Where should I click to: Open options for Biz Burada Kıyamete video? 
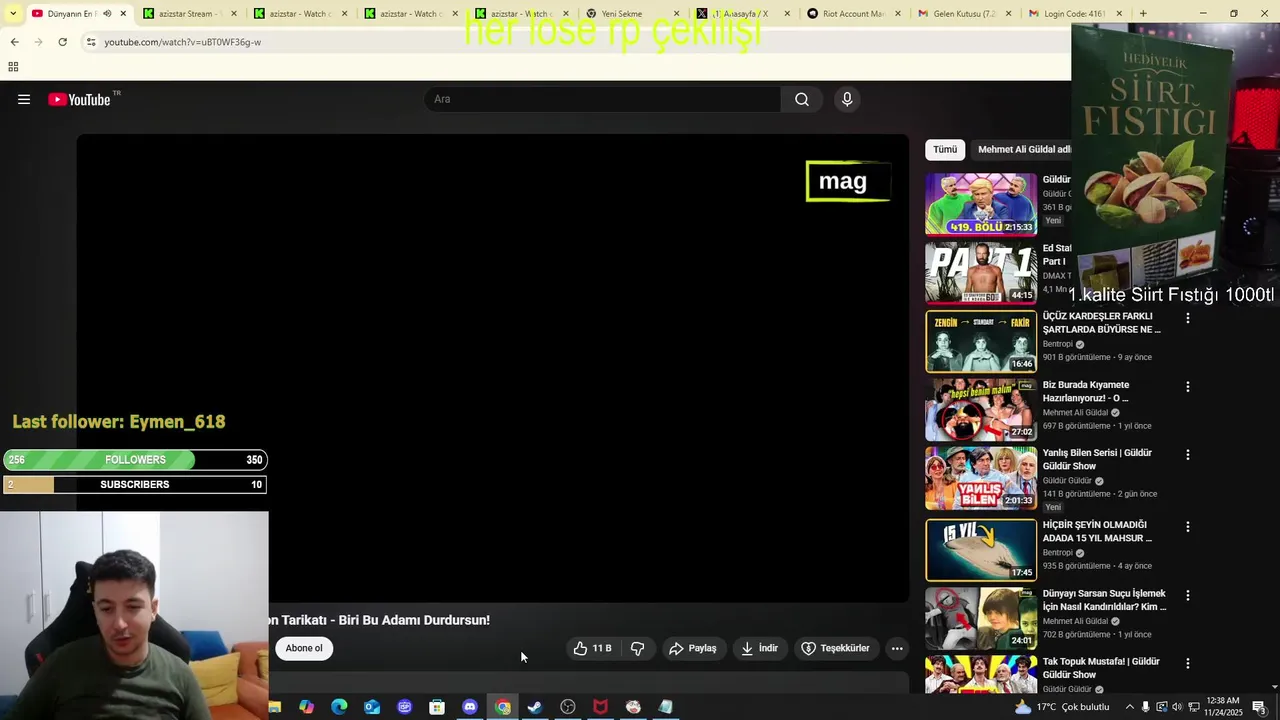1188,386
